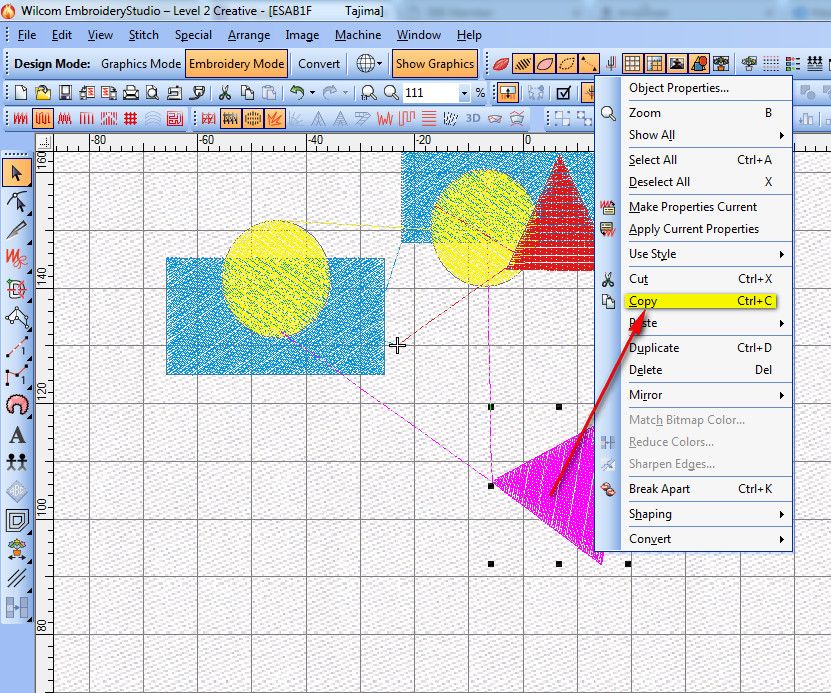Toggle the checkbox icon beside the zoom box
This screenshot has width=831, height=693.
[x=563, y=93]
